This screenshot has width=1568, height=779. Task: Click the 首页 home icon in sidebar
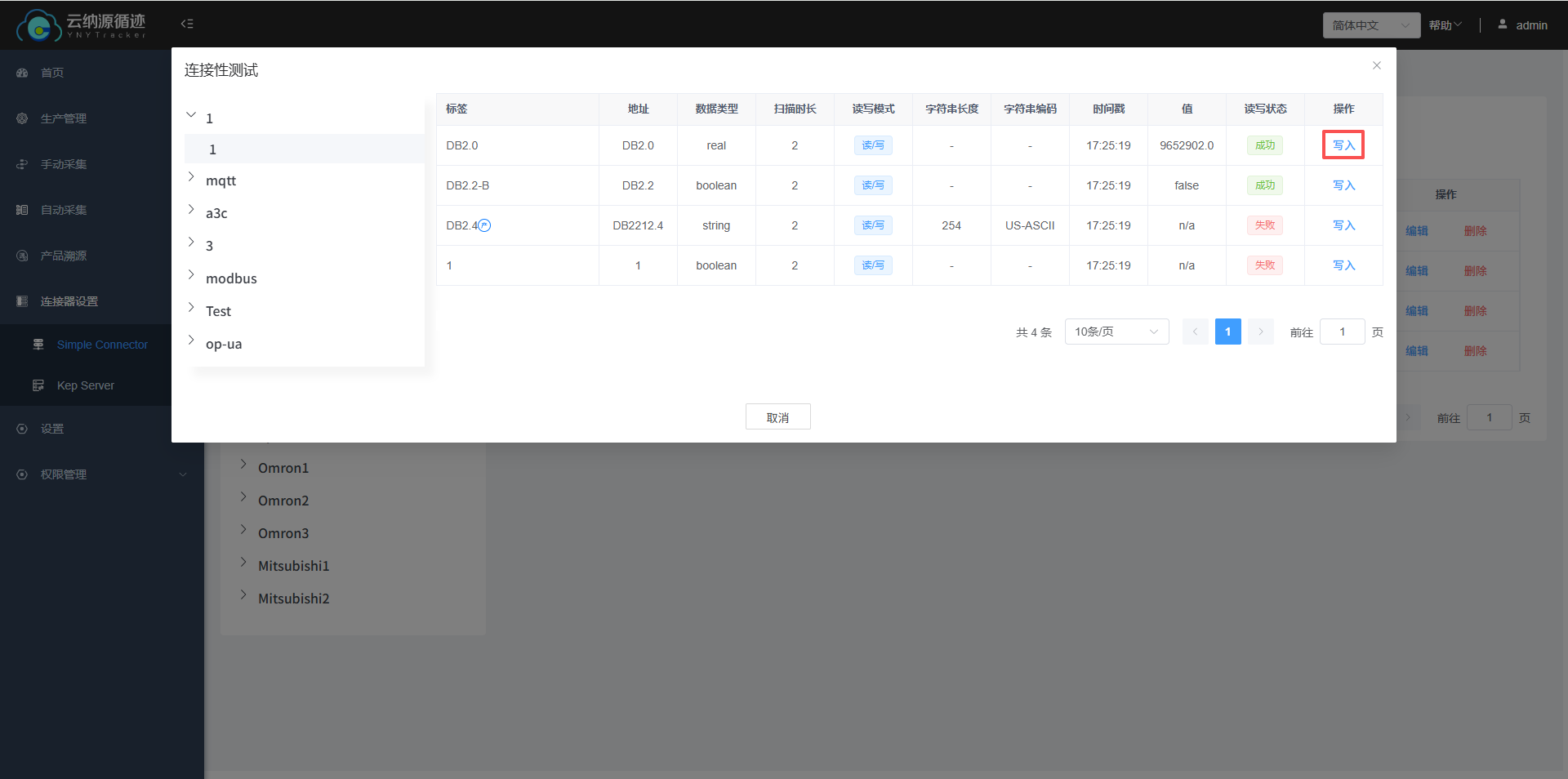[x=22, y=73]
